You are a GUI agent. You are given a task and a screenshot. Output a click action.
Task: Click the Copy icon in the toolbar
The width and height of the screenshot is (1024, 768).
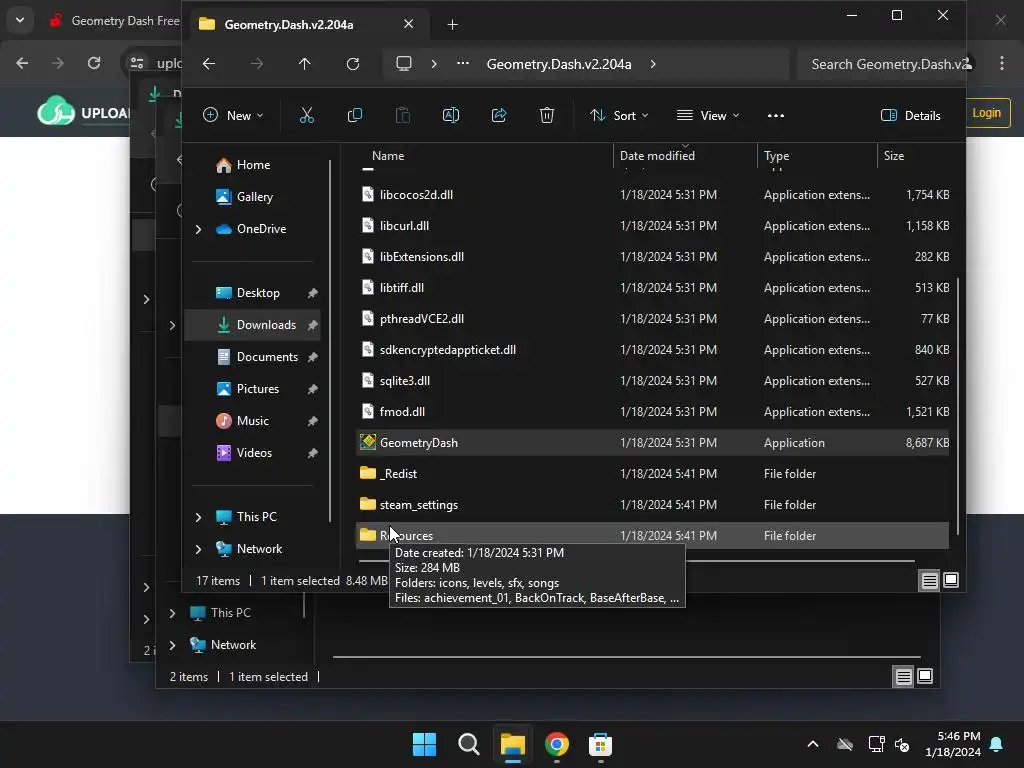click(x=355, y=116)
